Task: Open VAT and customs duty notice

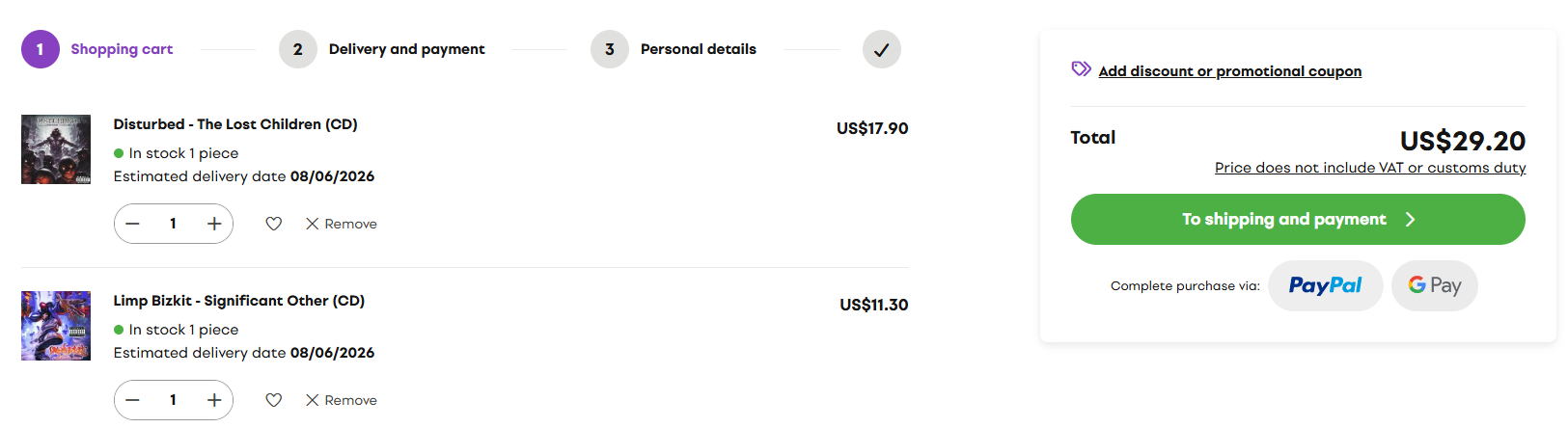Action: pos(1370,168)
